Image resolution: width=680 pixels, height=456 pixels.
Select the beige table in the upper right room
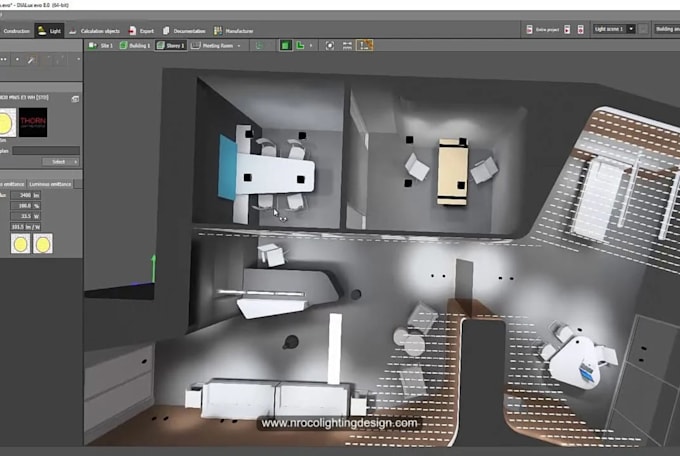453,172
